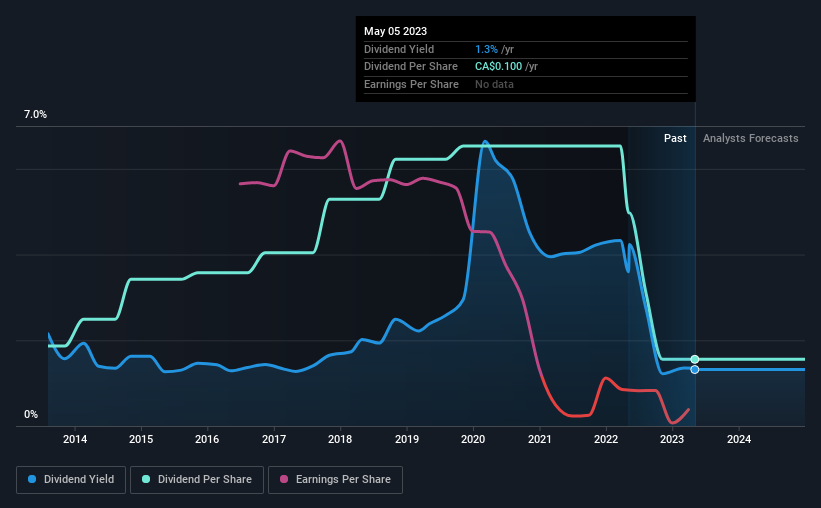This screenshot has width=821, height=508.
Task: Click the CA$0.100 dividend per share value
Action: click(498, 67)
